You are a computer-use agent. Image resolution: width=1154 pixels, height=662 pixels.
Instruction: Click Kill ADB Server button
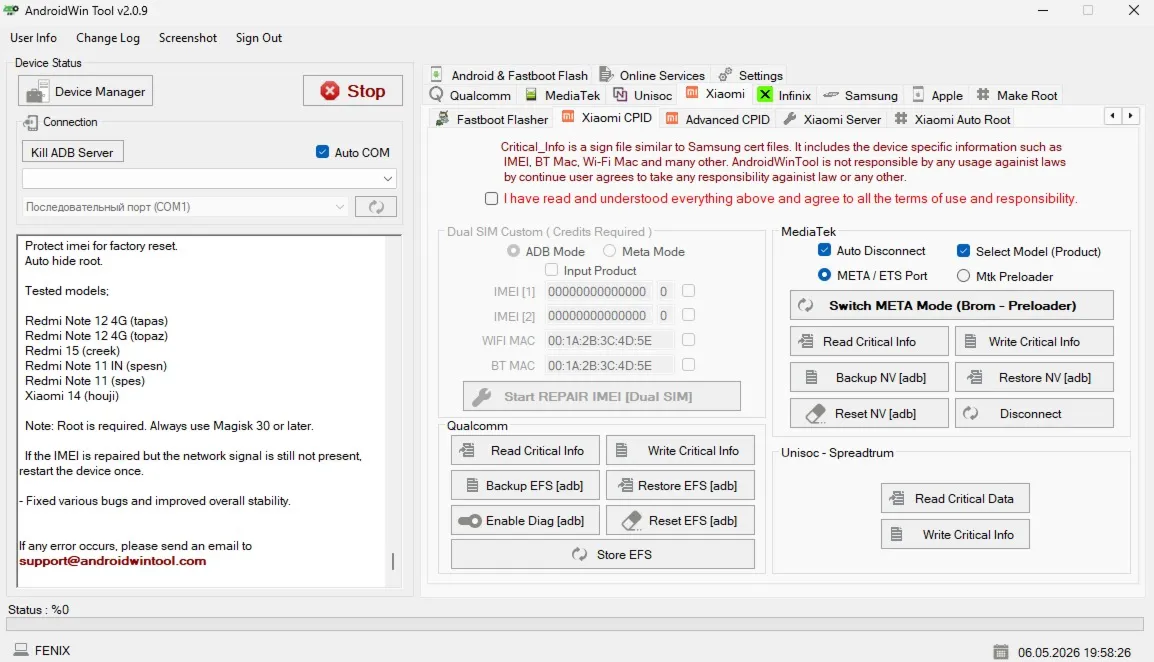72,152
